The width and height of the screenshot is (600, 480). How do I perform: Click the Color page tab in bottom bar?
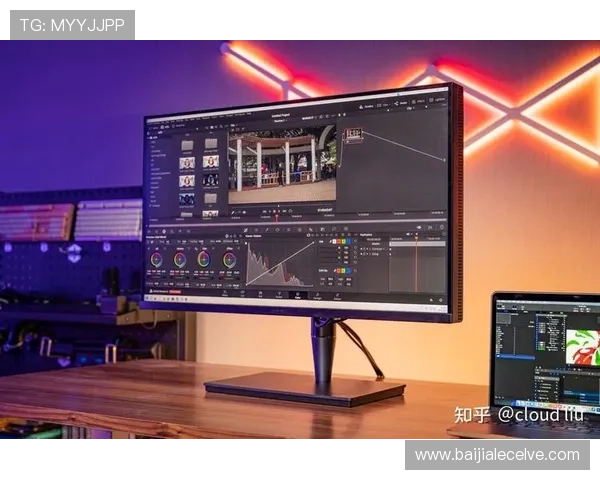point(295,294)
